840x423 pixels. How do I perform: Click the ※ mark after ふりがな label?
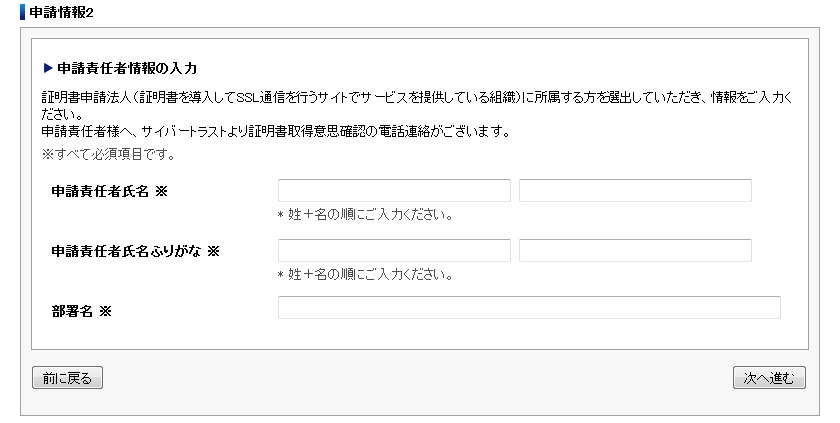pos(213,251)
